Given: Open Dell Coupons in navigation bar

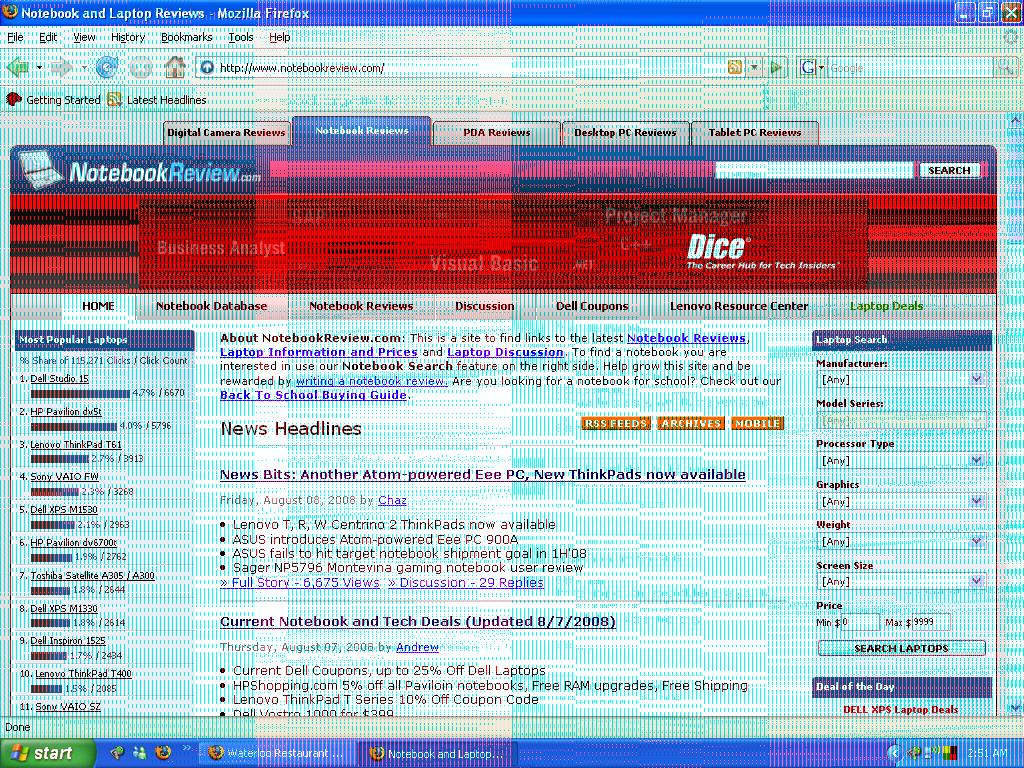Looking at the screenshot, I should (x=592, y=306).
